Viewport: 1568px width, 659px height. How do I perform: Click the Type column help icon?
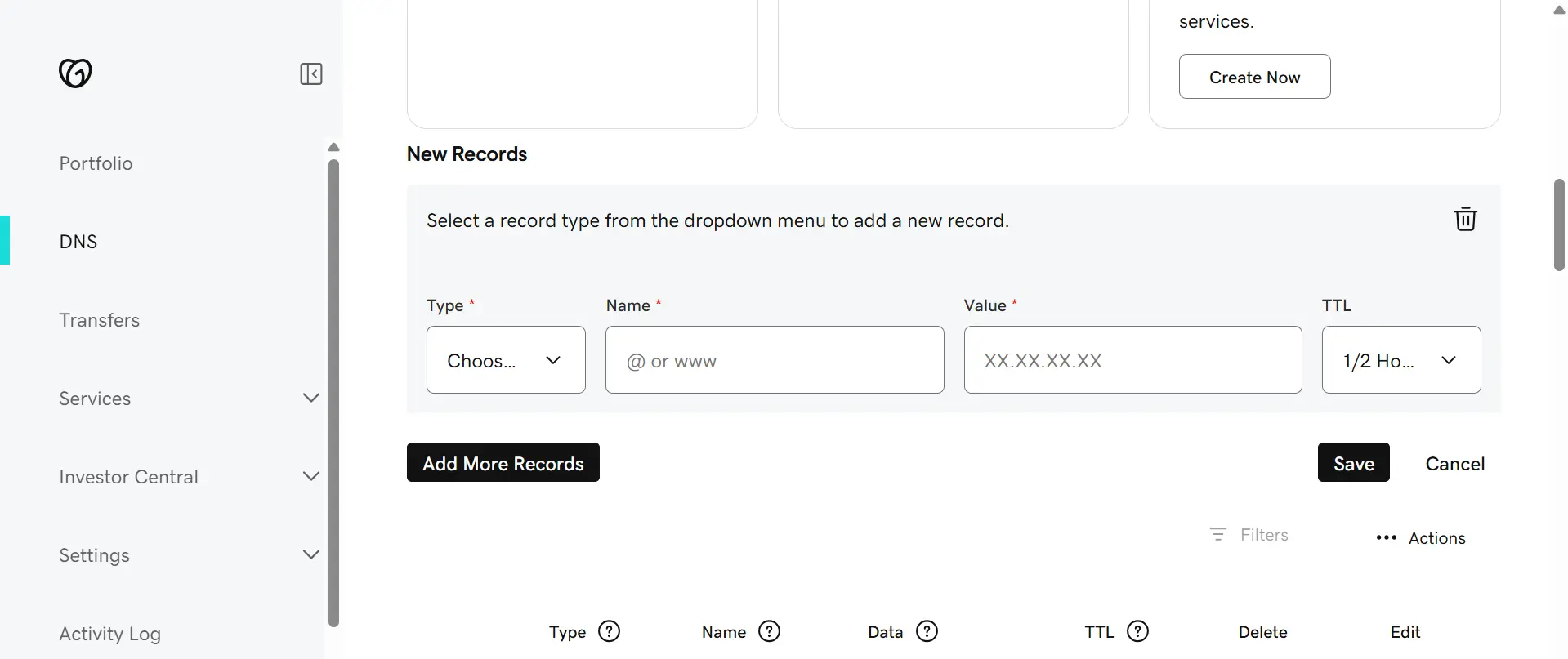click(609, 631)
